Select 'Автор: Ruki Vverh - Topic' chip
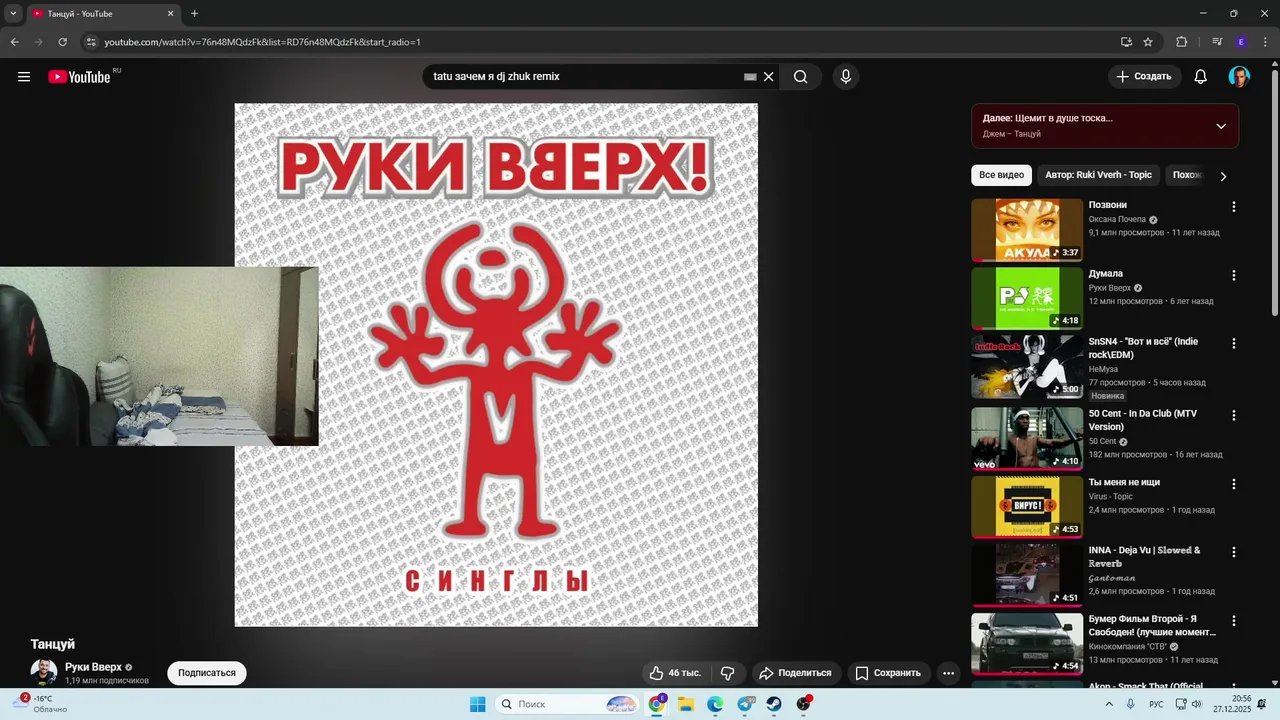Image resolution: width=1280 pixels, height=720 pixels. pyautogui.click(x=1098, y=175)
